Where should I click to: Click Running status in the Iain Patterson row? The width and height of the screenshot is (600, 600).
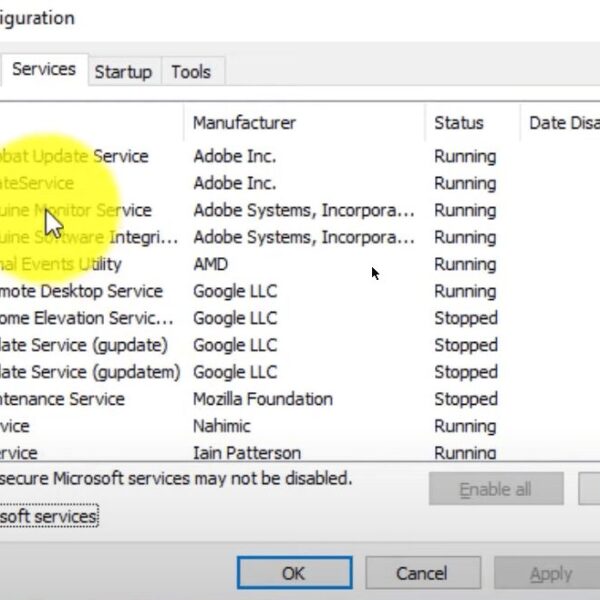tap(465, 453)
